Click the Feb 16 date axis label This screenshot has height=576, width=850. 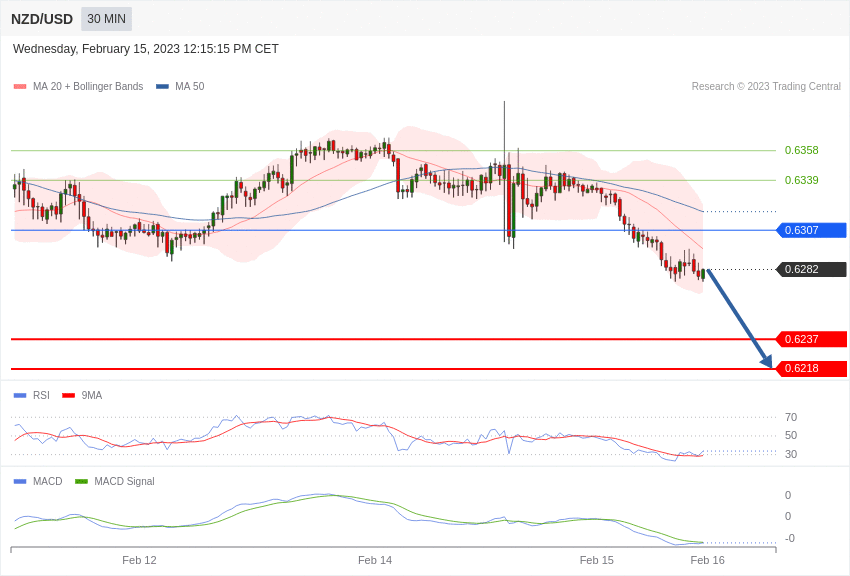(707, 560)
